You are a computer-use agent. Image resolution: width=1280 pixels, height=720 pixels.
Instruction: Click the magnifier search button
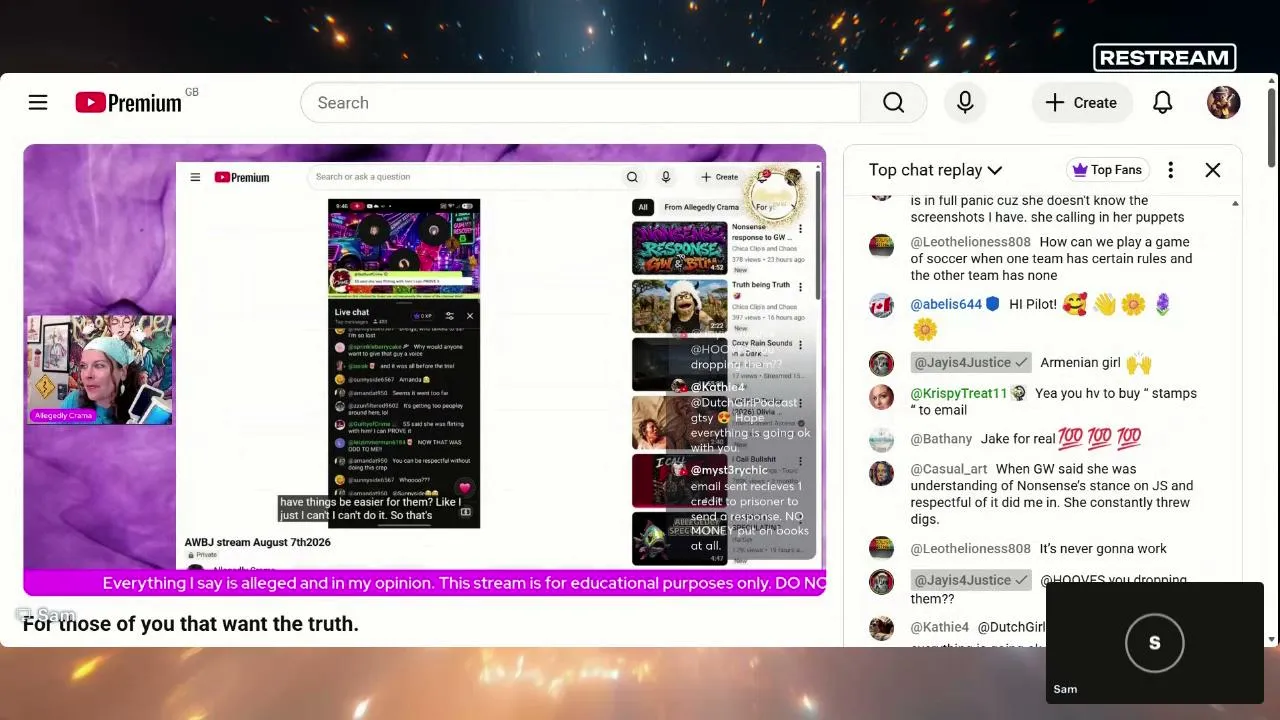tap(893, 103)
